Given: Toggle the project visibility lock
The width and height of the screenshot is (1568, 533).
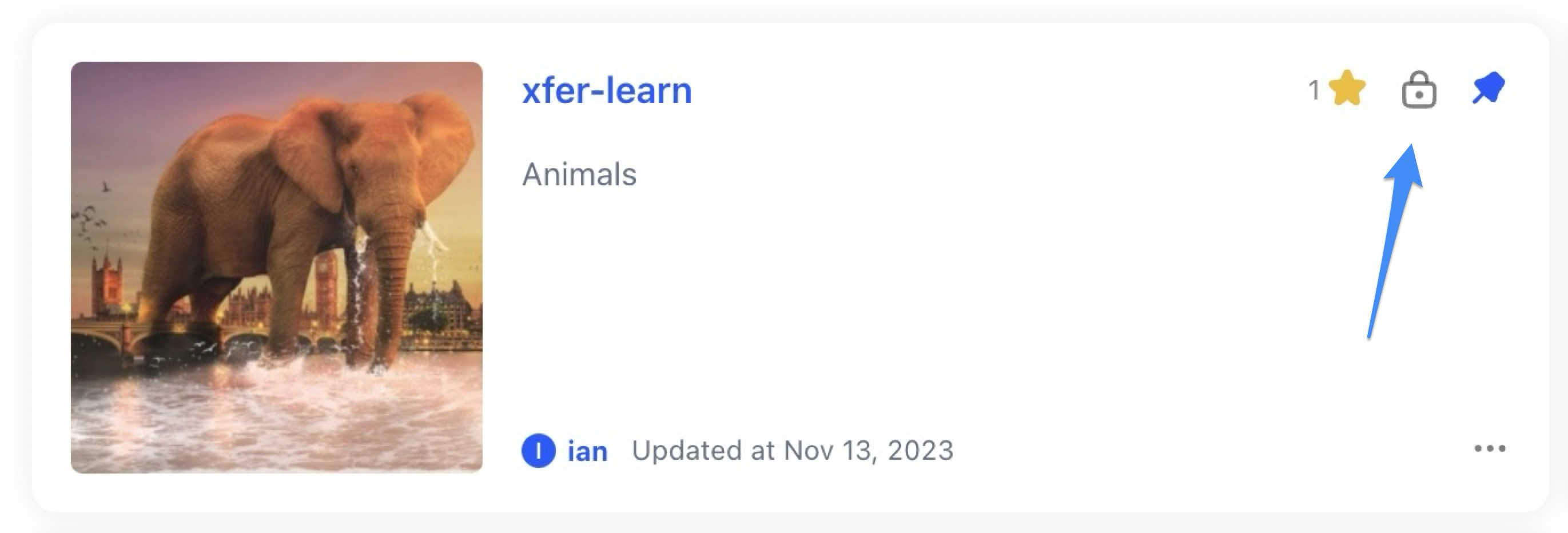Looking at the screenshot, I should pyautogui.click(x=1419, y=90).
